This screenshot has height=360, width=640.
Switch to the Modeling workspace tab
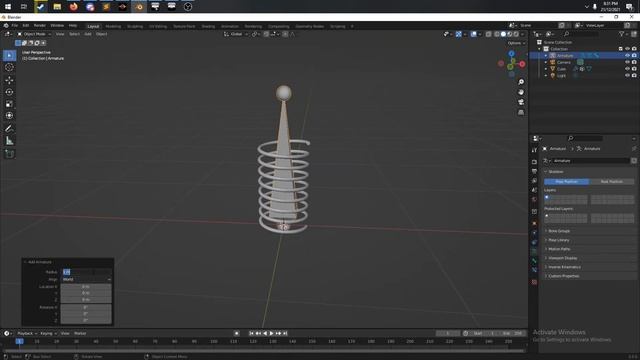coord(113,26)
